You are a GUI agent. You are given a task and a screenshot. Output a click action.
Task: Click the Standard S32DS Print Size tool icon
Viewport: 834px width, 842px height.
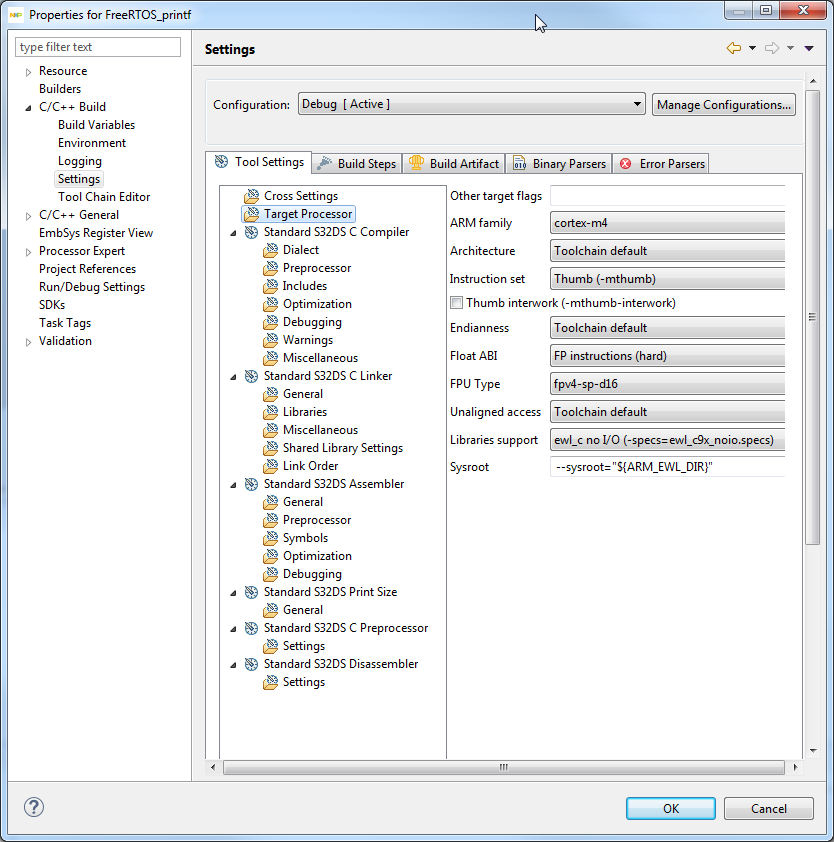click(x=251, y=592)
